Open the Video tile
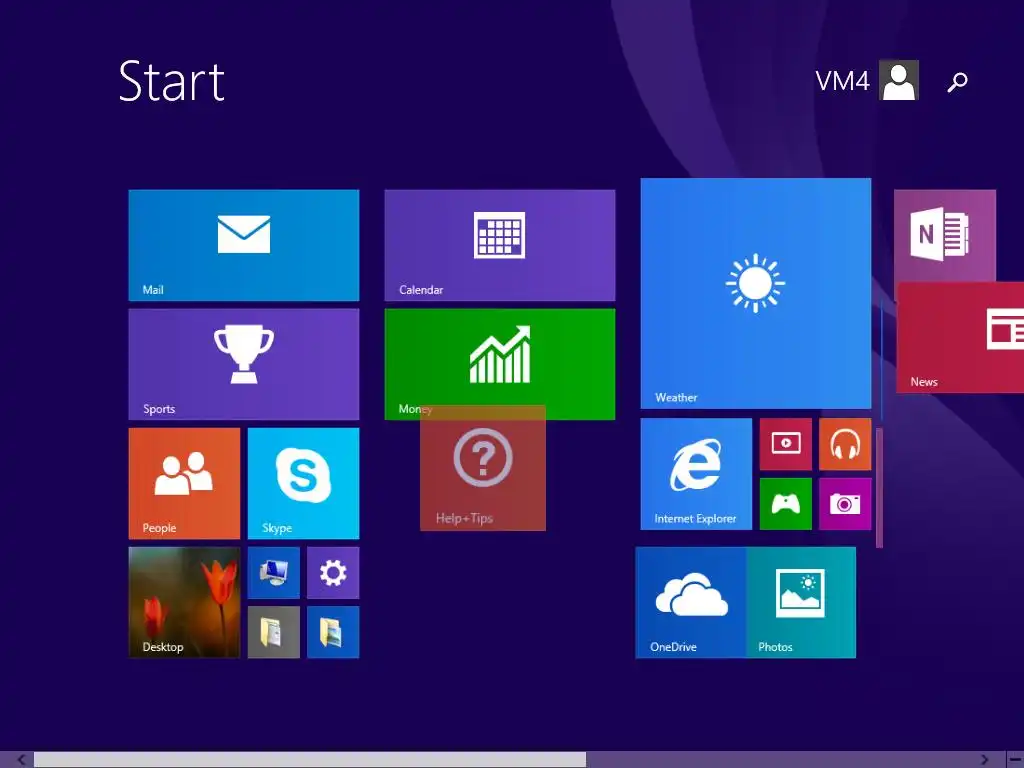The height and width of the screenshot is (768, 1024). coord(786,444)
